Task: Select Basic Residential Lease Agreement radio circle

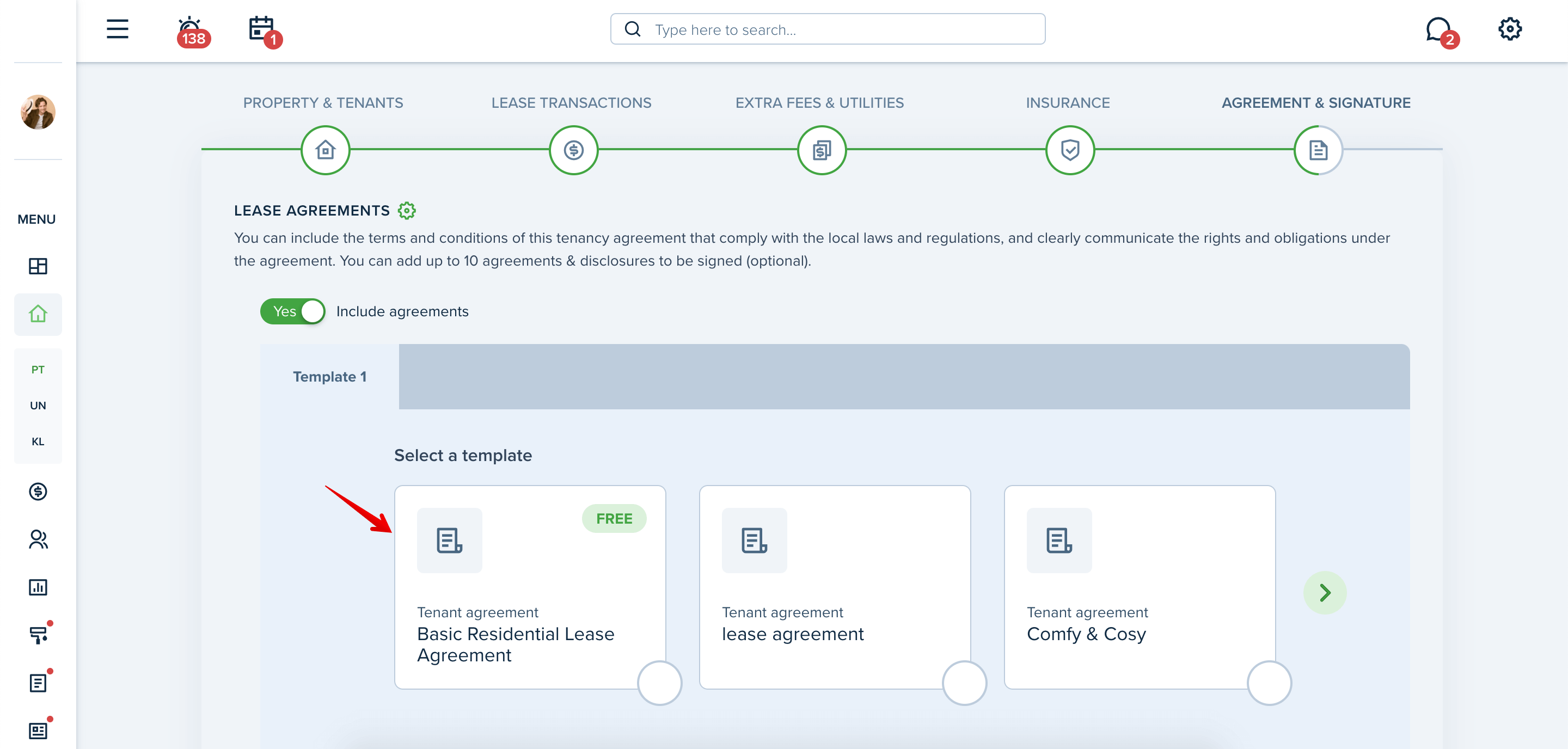Action: click(659, 683)
